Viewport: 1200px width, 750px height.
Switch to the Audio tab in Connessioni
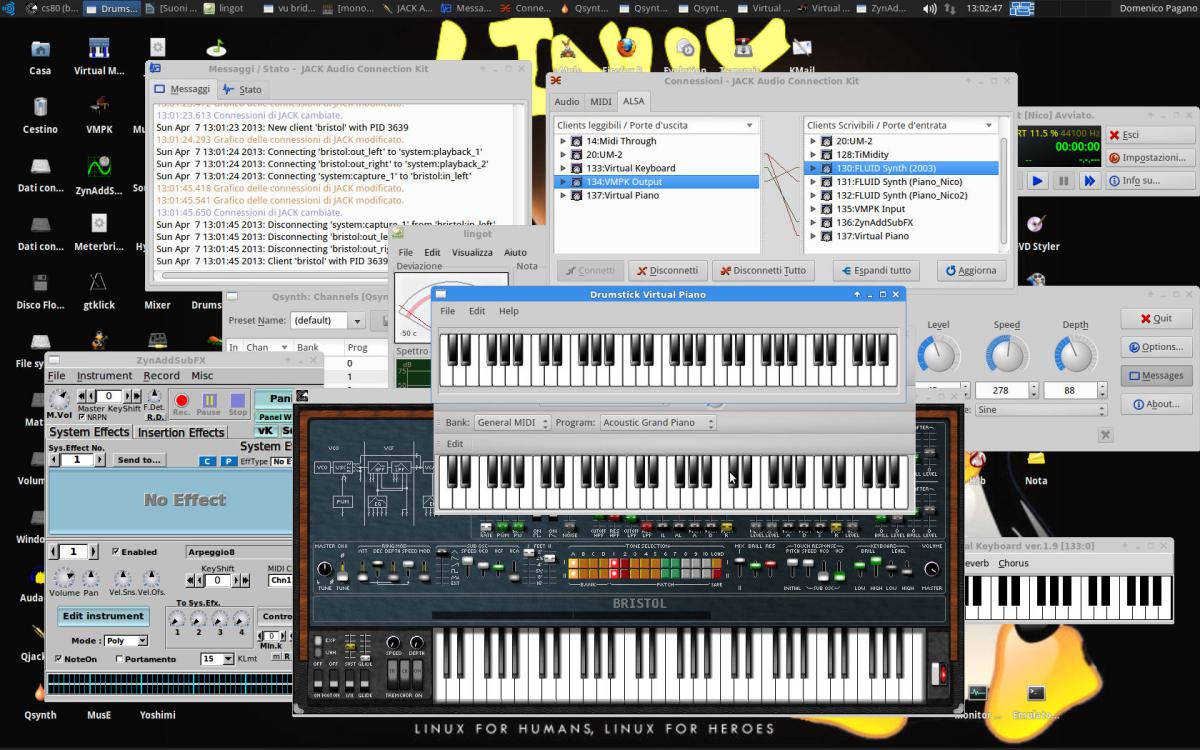[x=567, y=101]
